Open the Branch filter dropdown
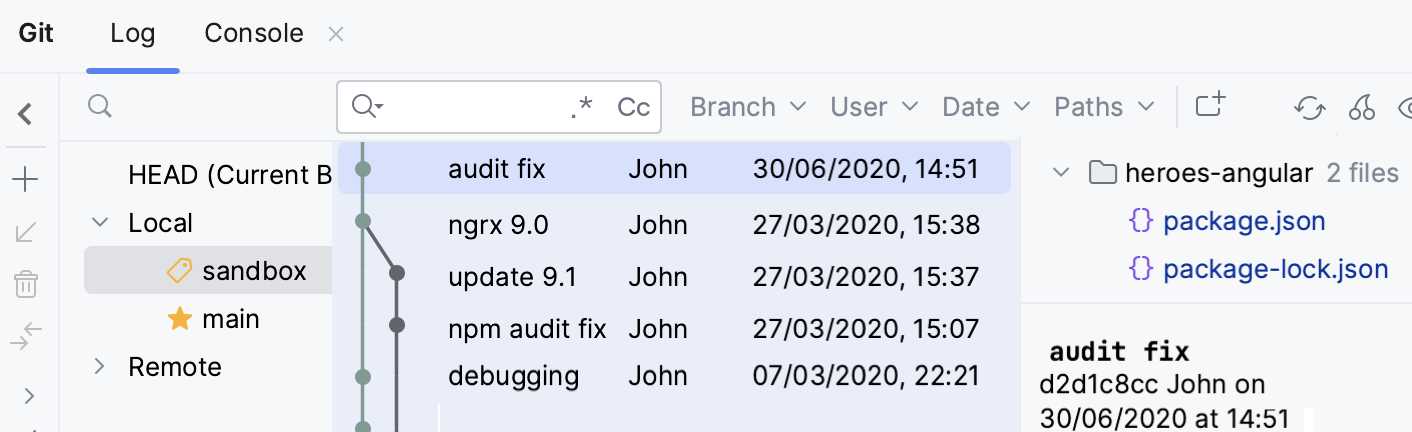Viewport: 1412px width, 432px height. point(748,107)
